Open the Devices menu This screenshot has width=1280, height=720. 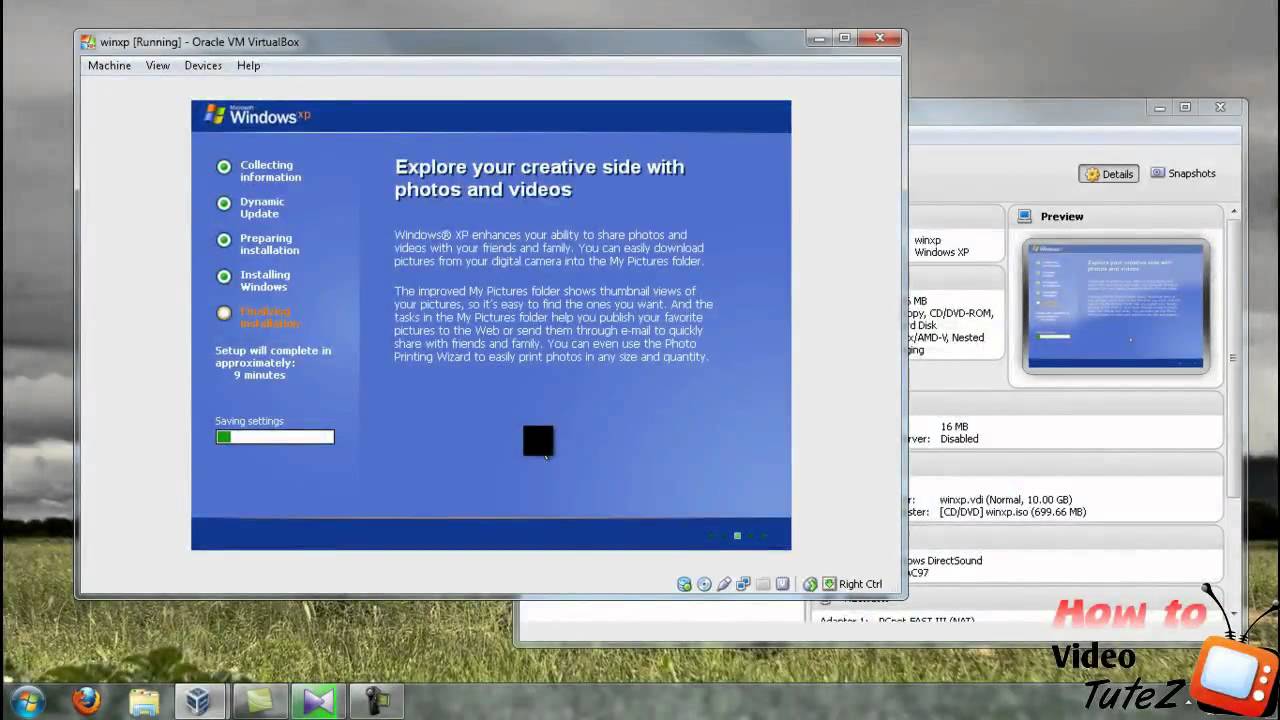[203, 66]
